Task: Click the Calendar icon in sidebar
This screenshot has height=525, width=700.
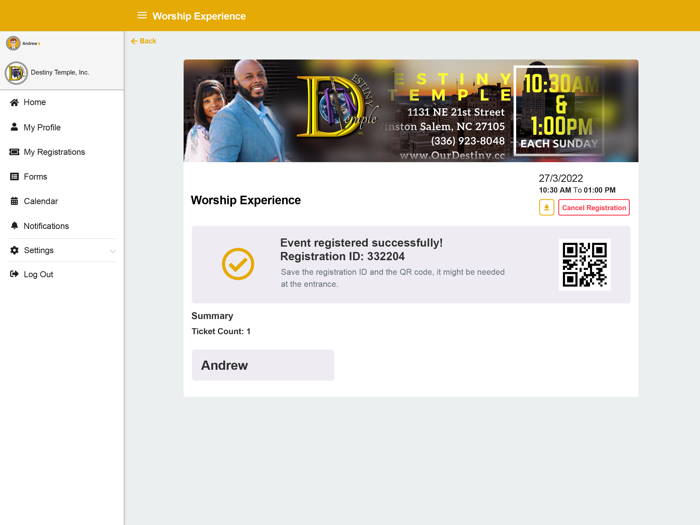Action: click(x=14, y=201)
